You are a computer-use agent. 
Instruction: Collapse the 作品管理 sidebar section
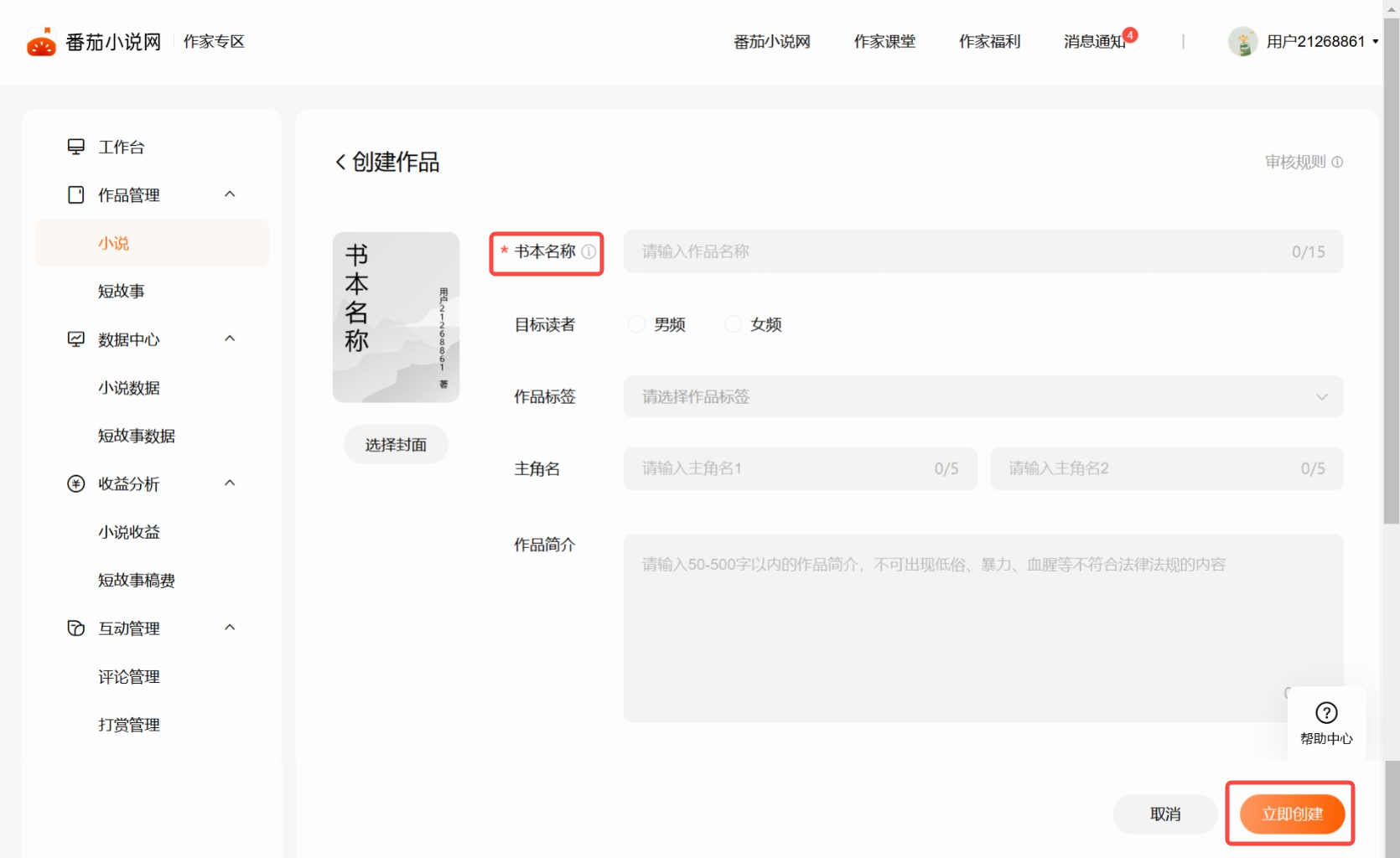[230, 194]
